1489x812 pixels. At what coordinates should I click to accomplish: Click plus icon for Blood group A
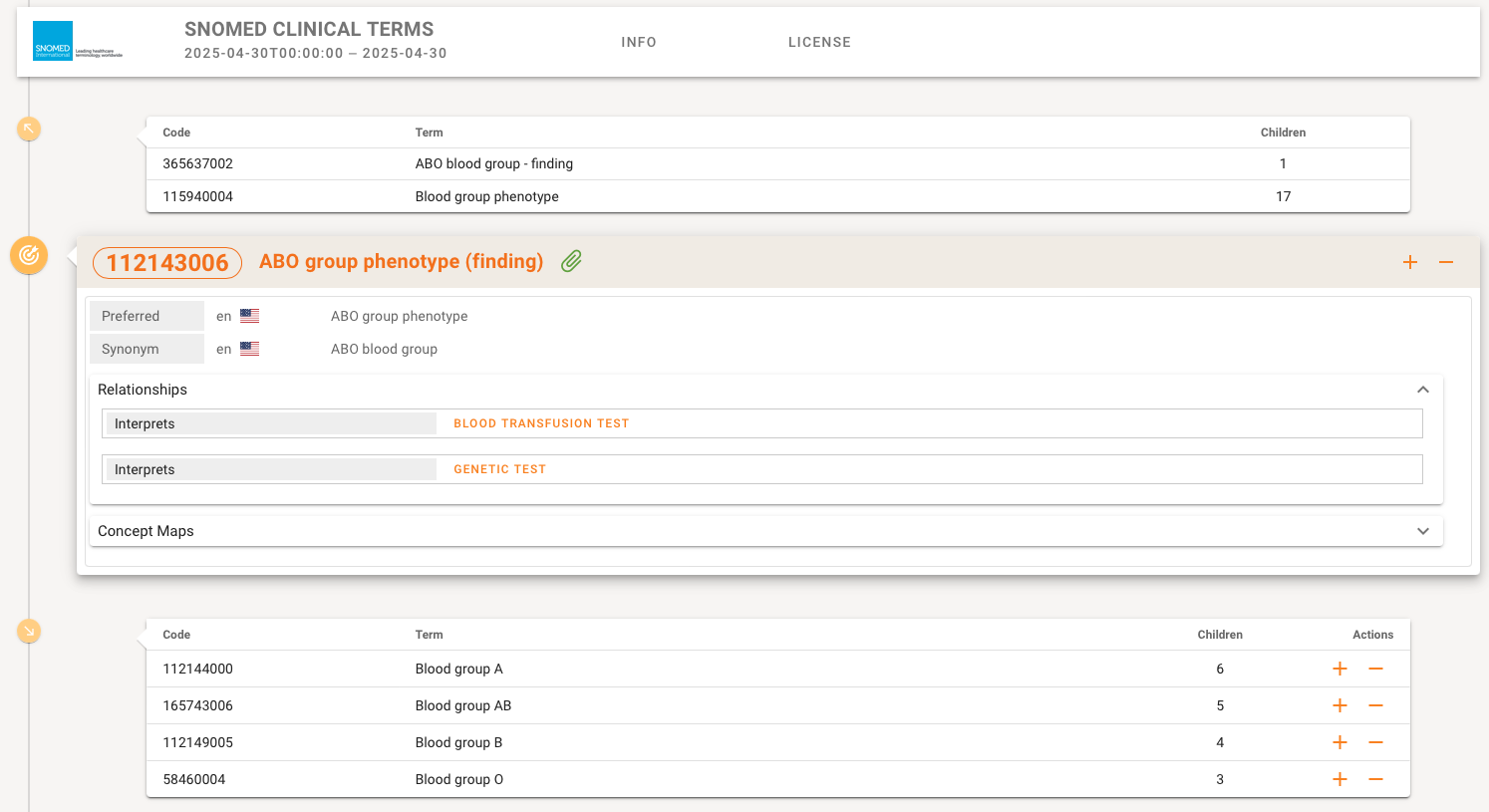click(1340, 669)
